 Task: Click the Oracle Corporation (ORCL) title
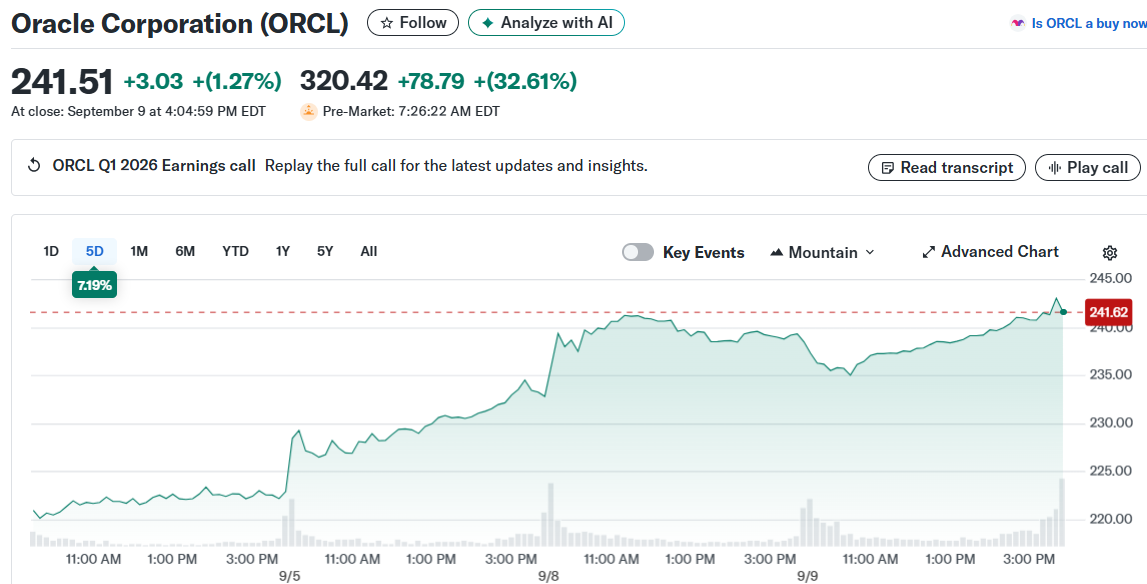coord(179,23)
